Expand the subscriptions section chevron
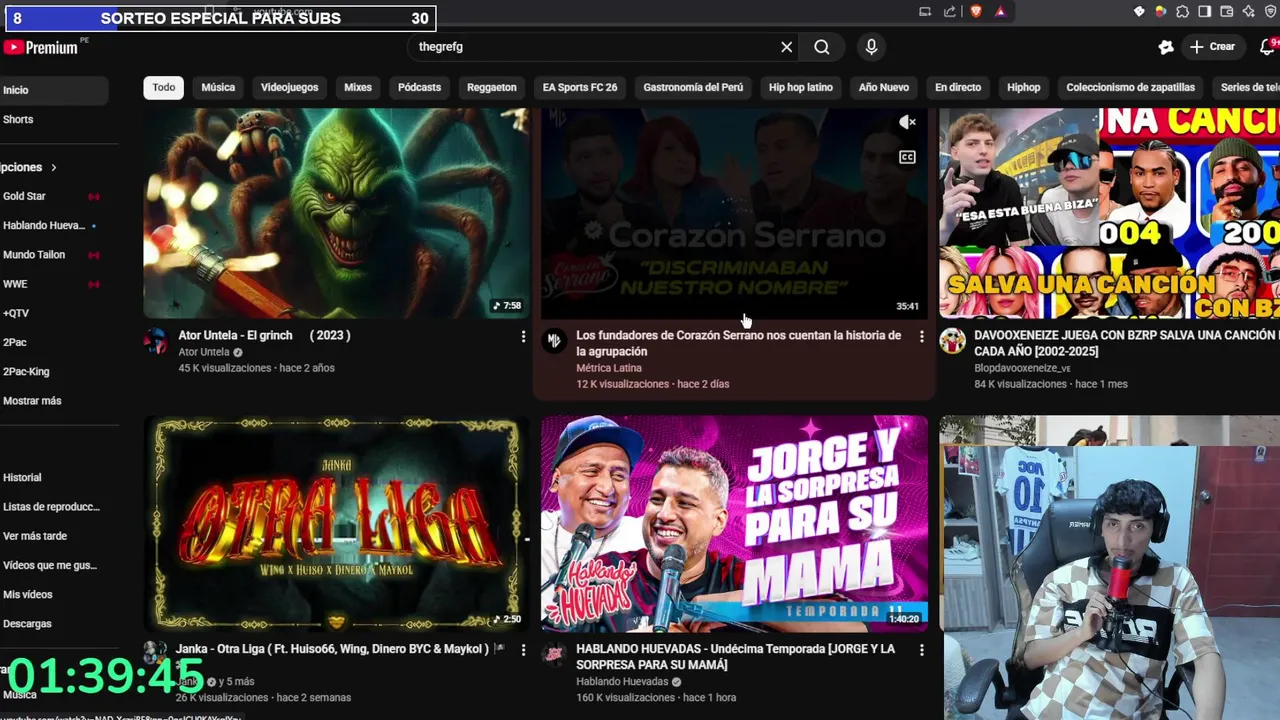The image size is (1280, 720). coord(54,167)
